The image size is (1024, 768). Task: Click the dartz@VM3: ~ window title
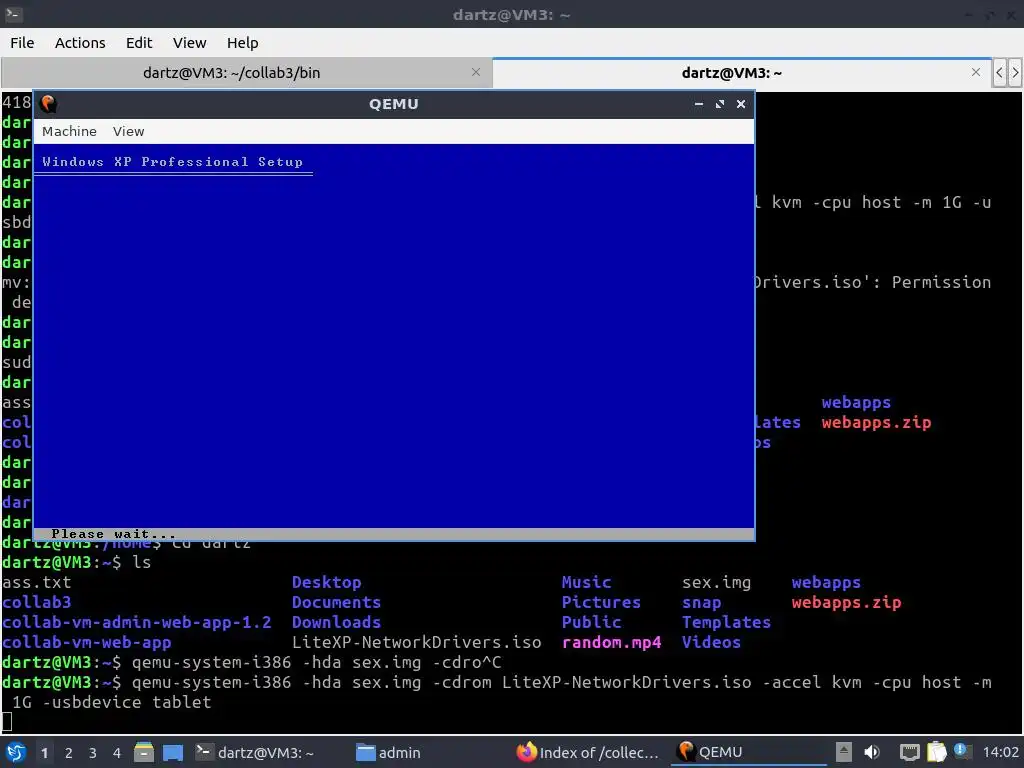(511, 14)
